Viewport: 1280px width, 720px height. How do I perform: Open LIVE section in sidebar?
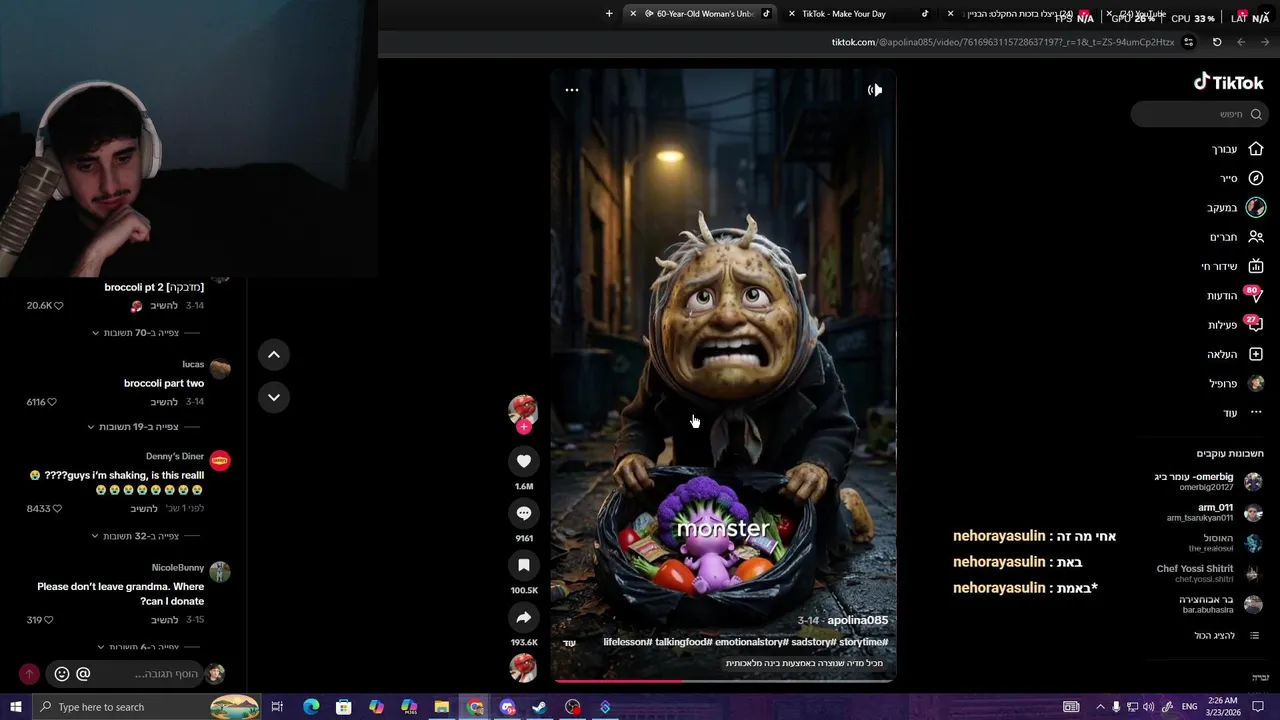[x=1256, y=266]
